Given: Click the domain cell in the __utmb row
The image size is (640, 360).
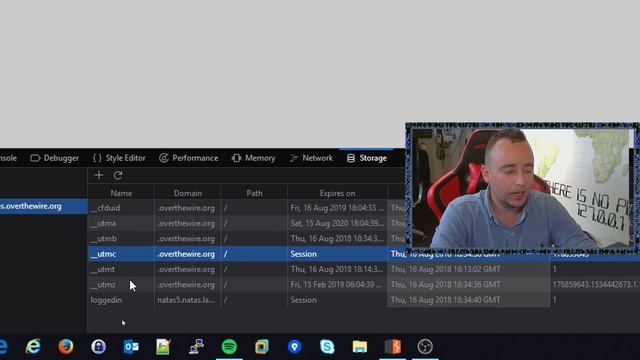Looking at the screenshot, I should click(x=188, y=238).
